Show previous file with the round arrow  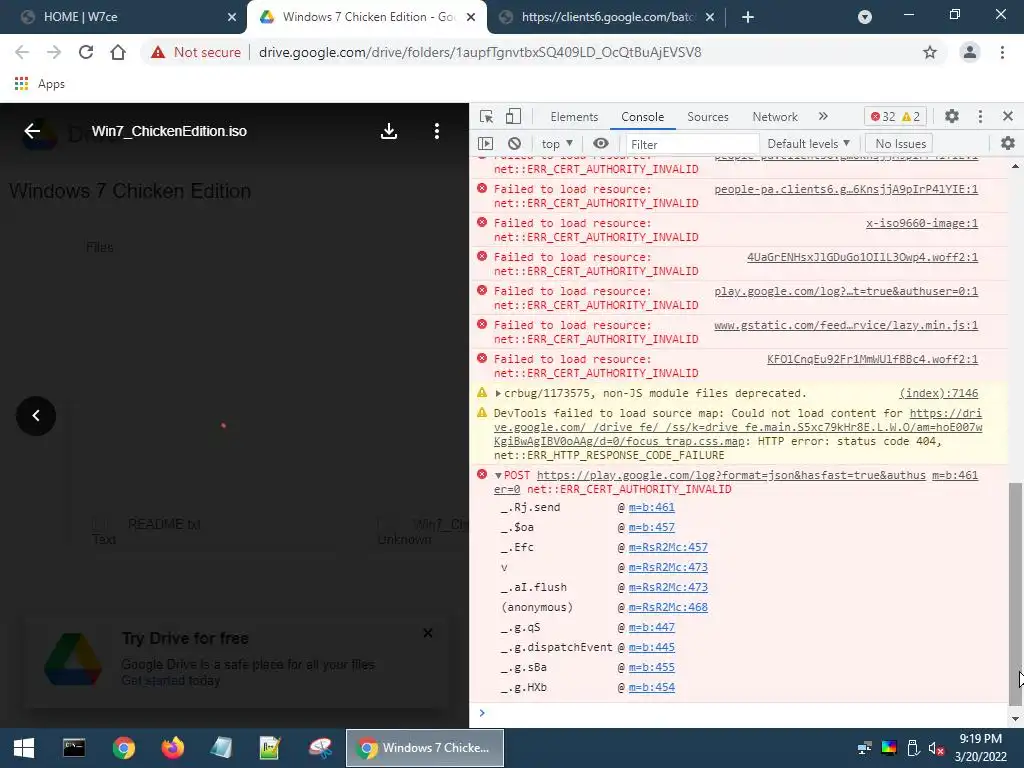[36, 416]
